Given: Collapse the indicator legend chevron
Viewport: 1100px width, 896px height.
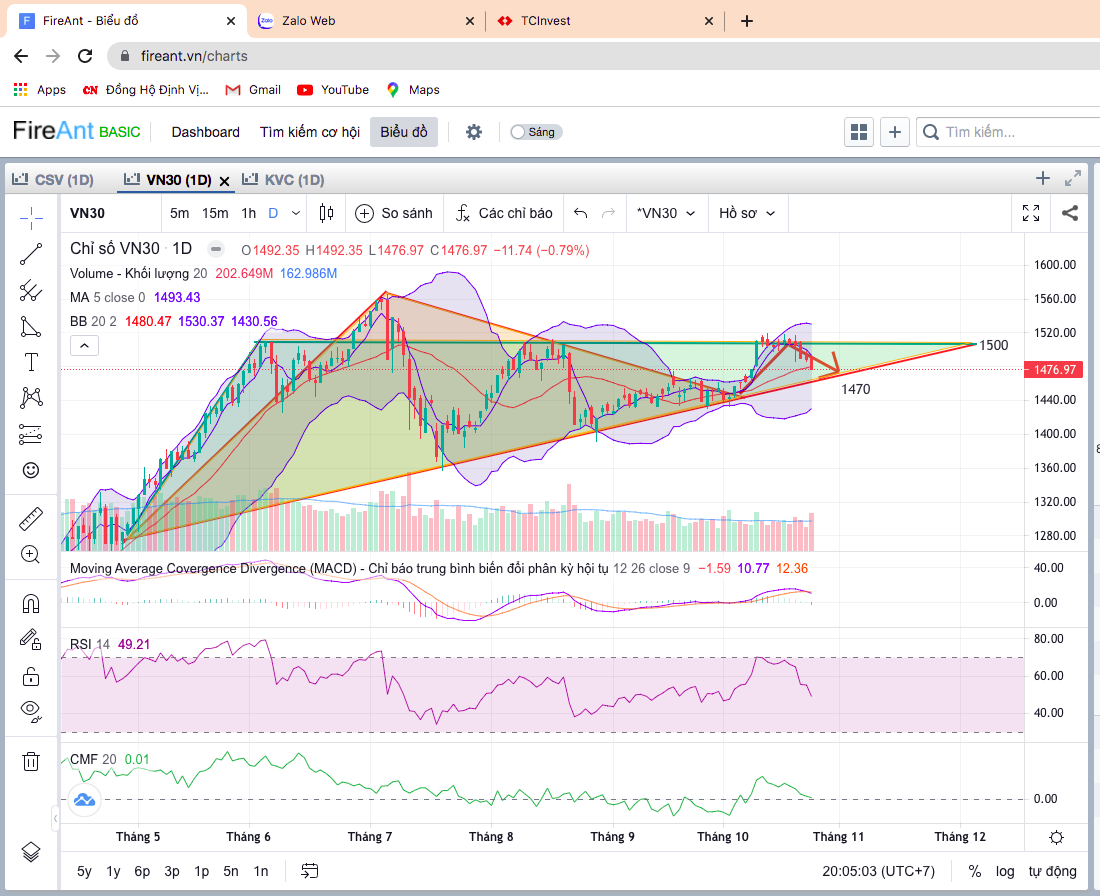Looking at the screenshot, I should click(84, 346).
